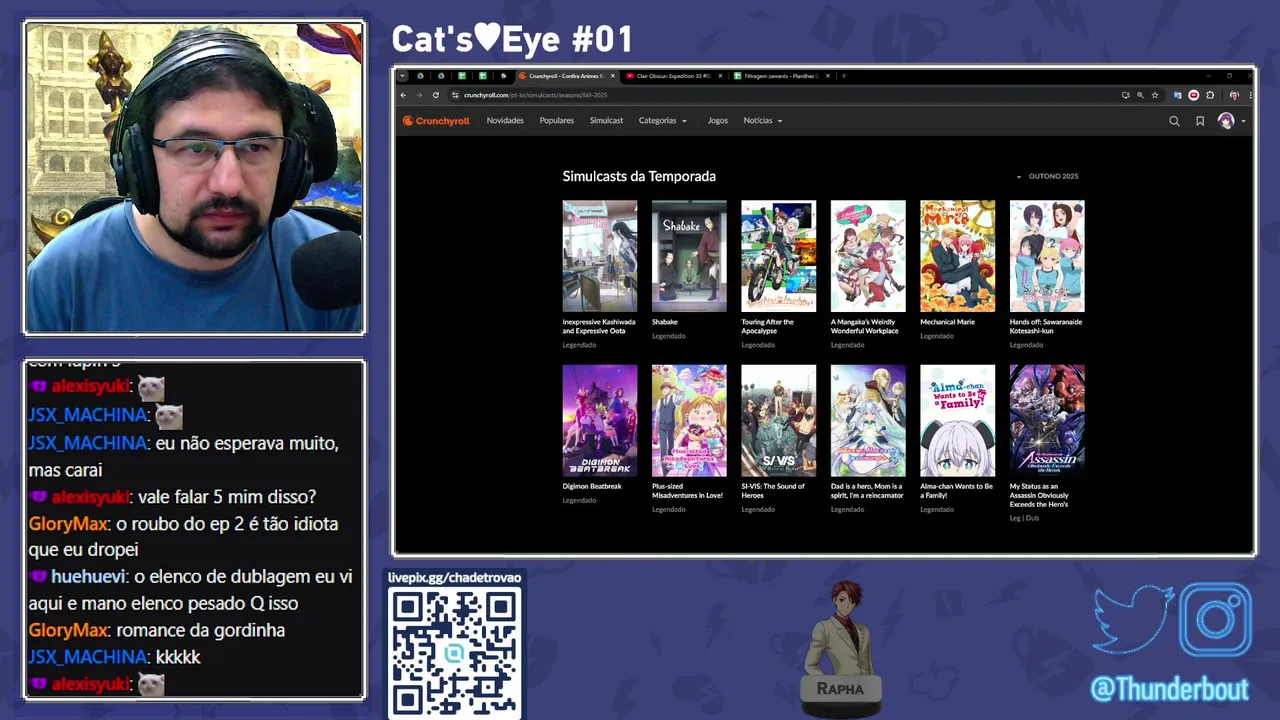Click the livepix QR code

(454, 653)
